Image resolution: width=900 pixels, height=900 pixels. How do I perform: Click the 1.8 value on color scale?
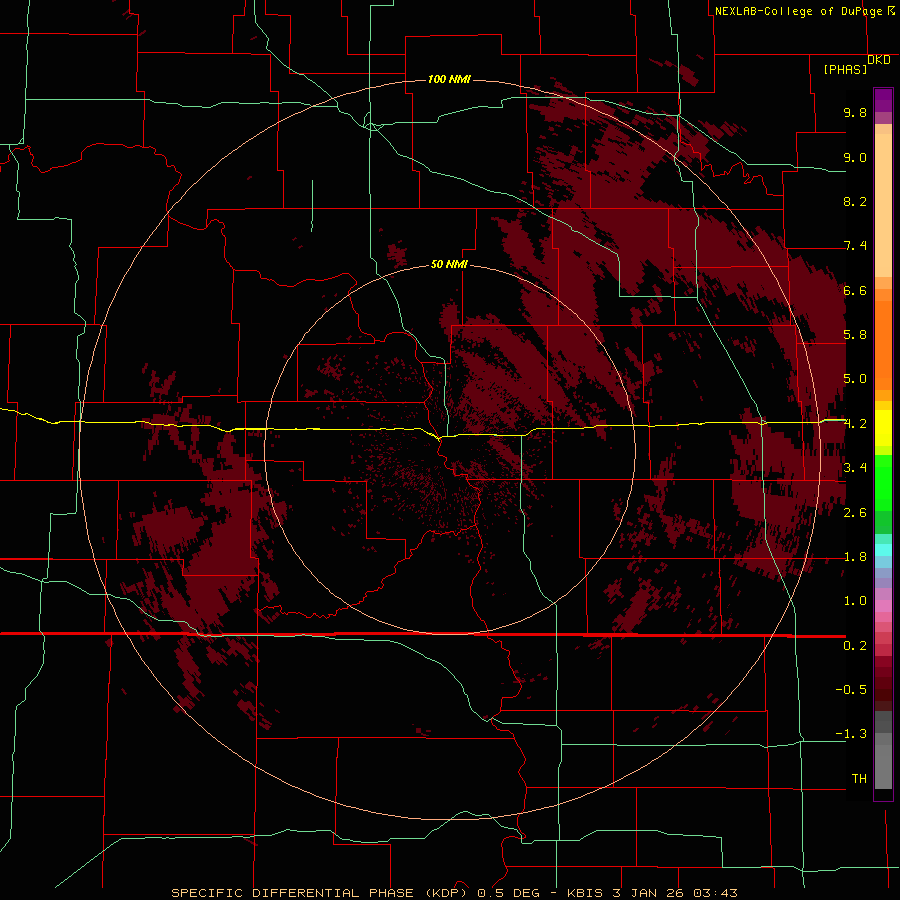855,557
